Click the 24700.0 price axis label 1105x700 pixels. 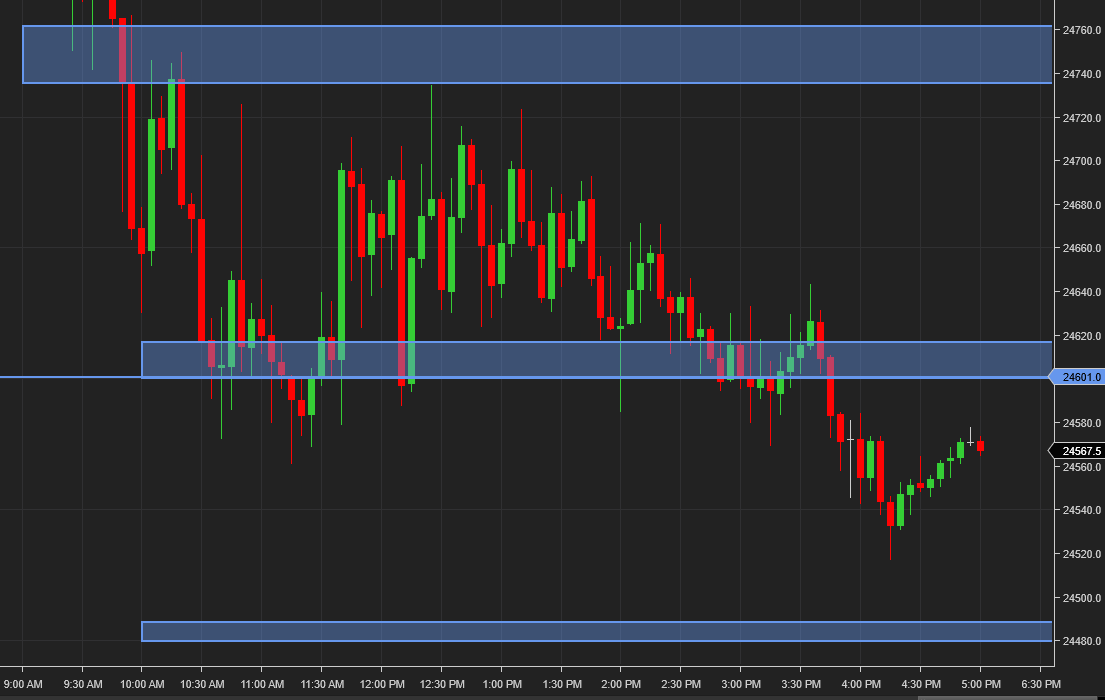tap(1081, 161)
